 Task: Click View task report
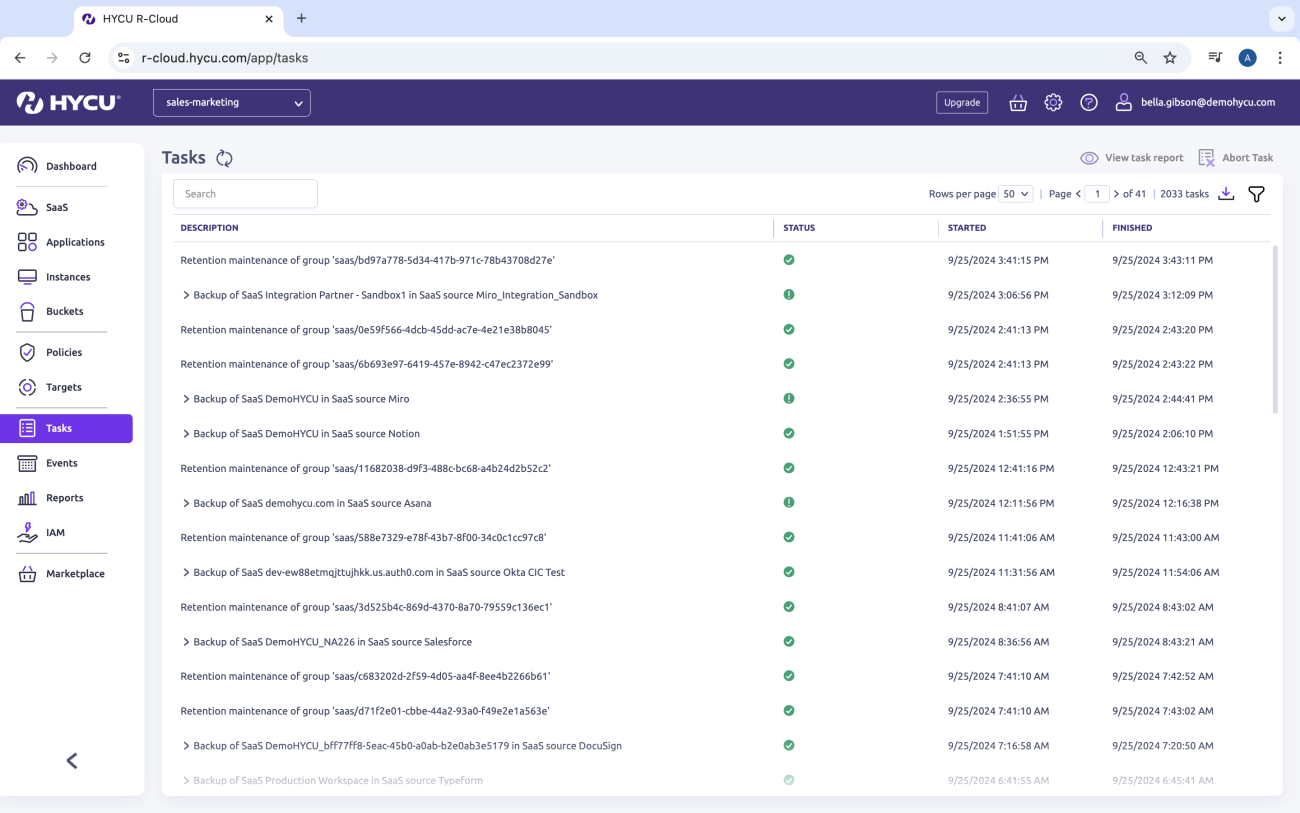coord(1132,158)
